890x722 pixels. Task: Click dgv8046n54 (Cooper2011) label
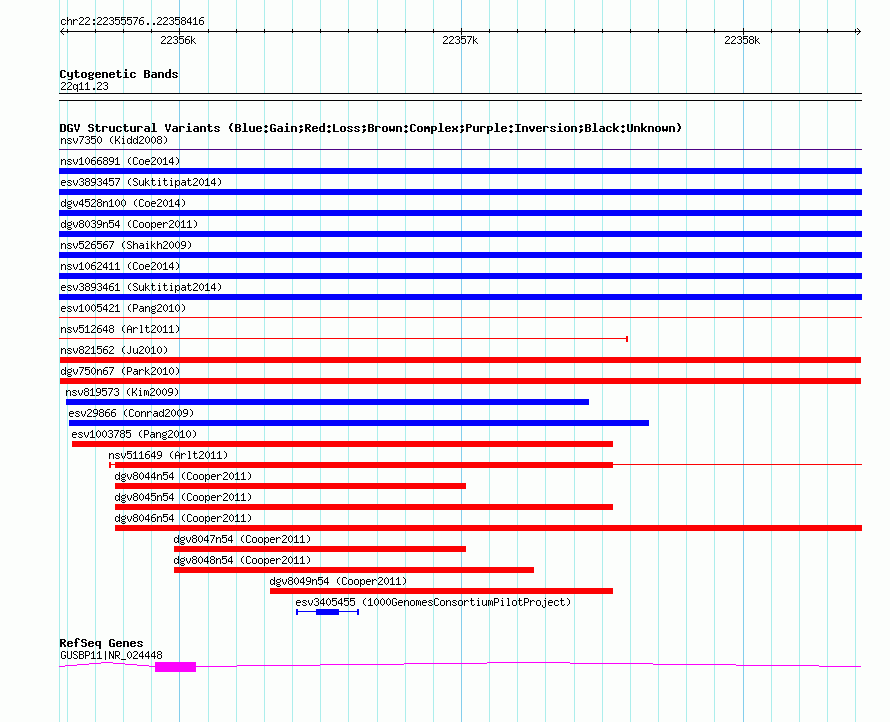(183, 518)
